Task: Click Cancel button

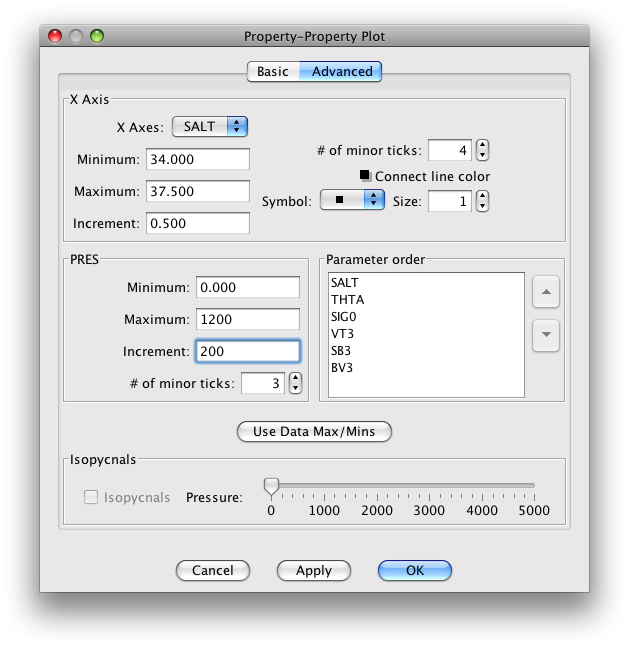Action: tap(213, 570)
